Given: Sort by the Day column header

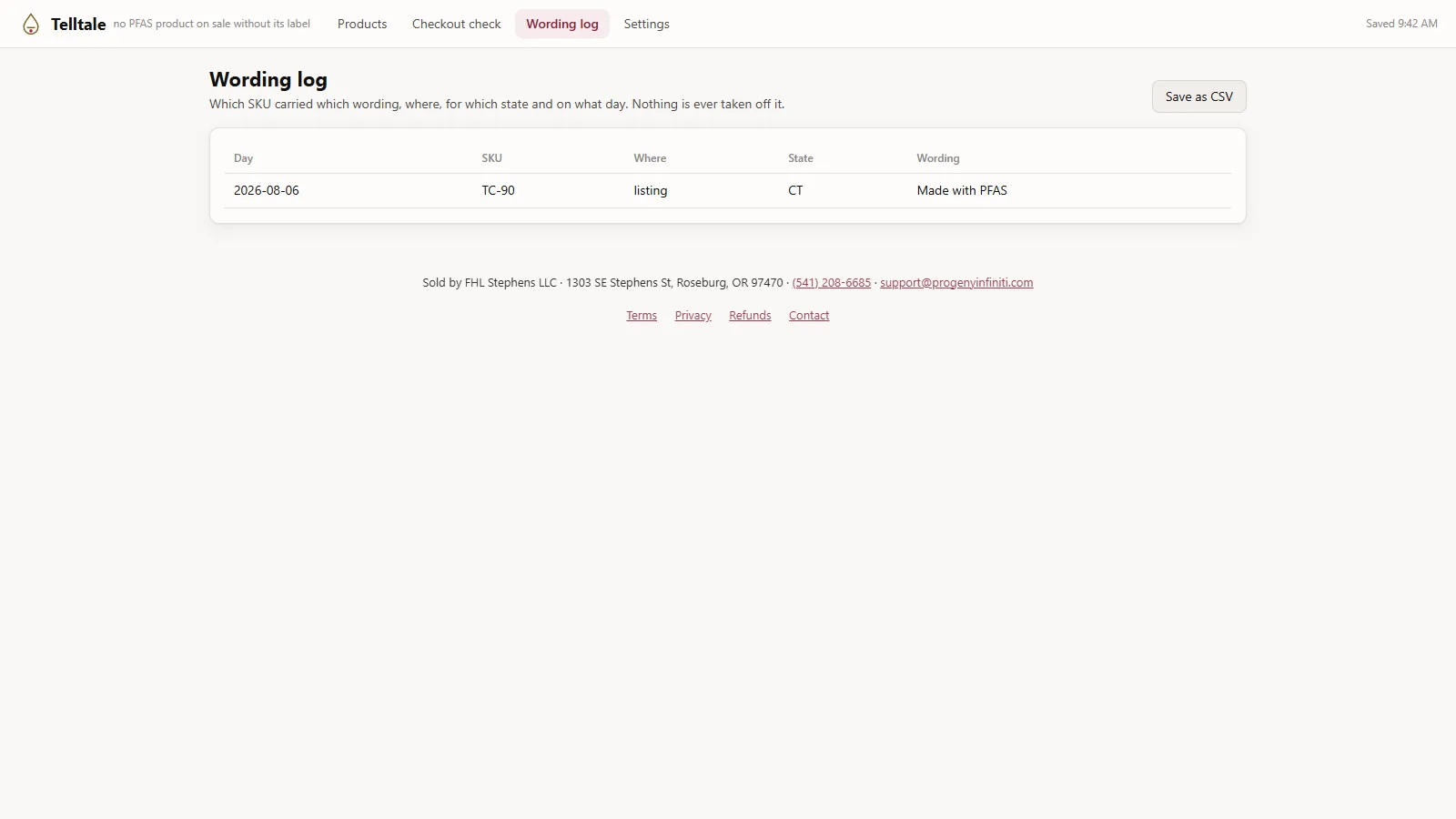Looking at the screenshot, I should click(243, 158).
